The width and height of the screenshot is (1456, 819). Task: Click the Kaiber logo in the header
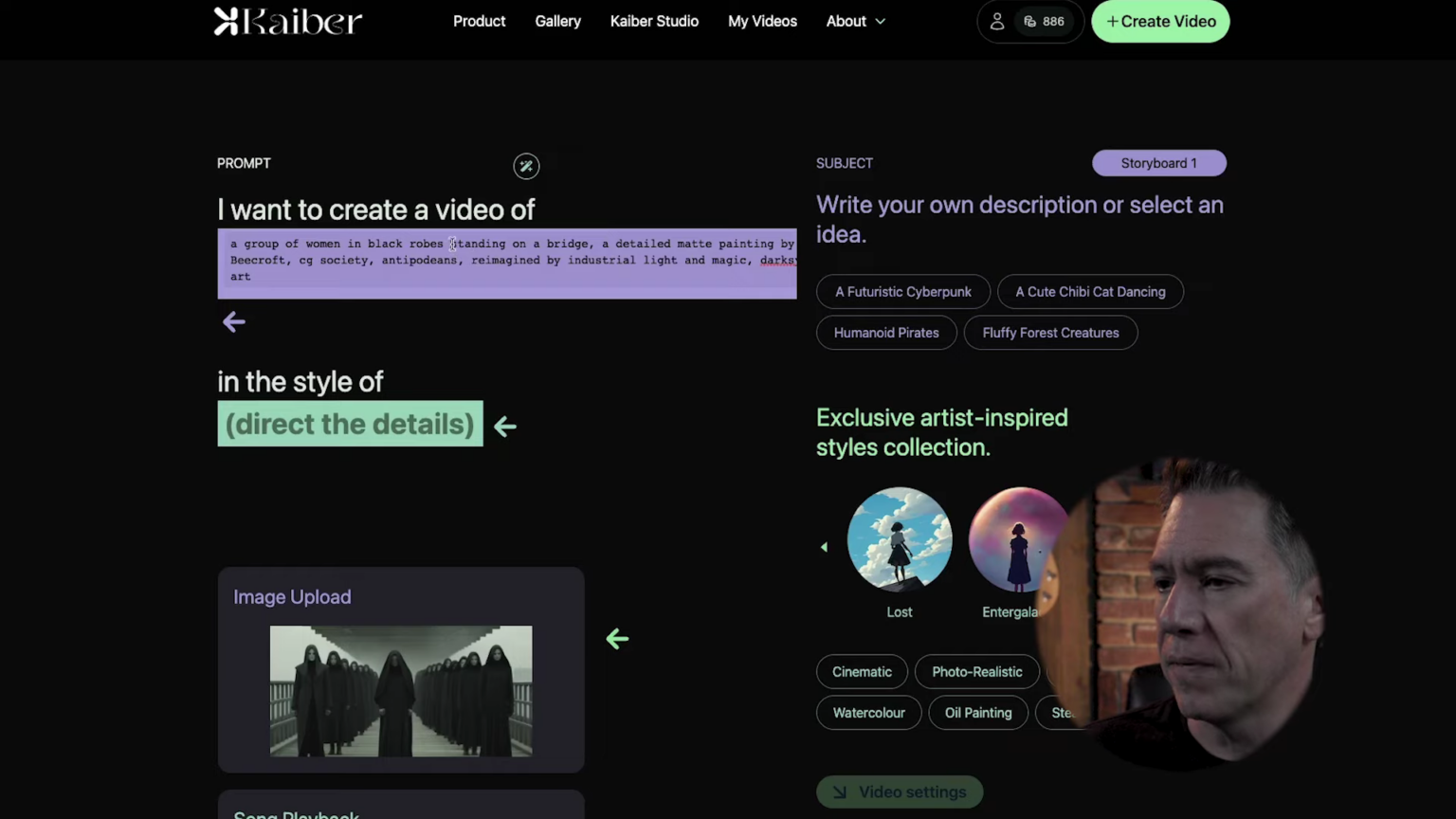tap(287, 21)
